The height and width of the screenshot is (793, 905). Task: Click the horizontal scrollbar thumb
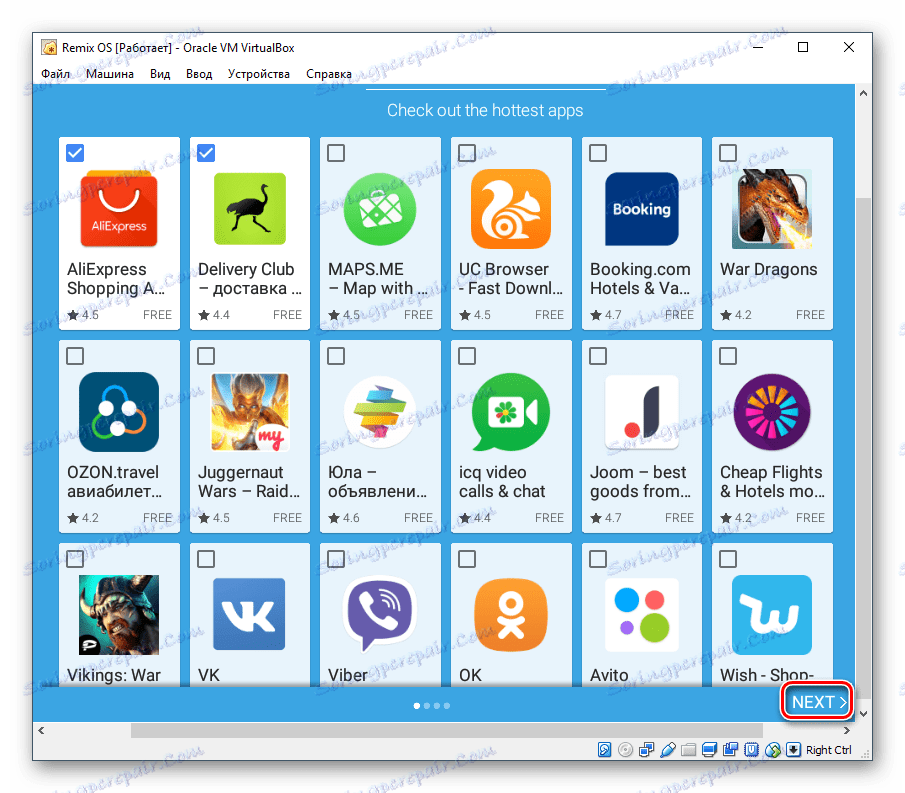coord(447,731)
